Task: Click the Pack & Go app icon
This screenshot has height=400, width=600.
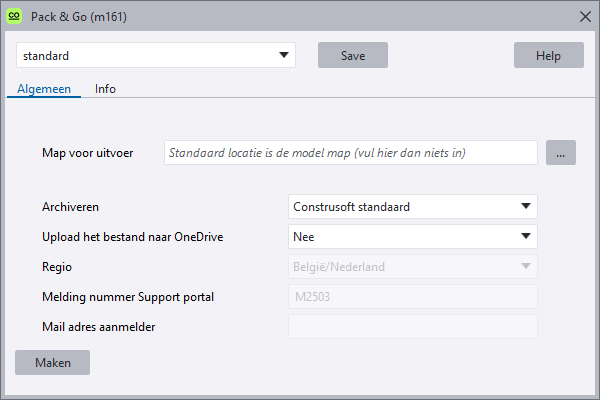Action: tap(15, 16)
